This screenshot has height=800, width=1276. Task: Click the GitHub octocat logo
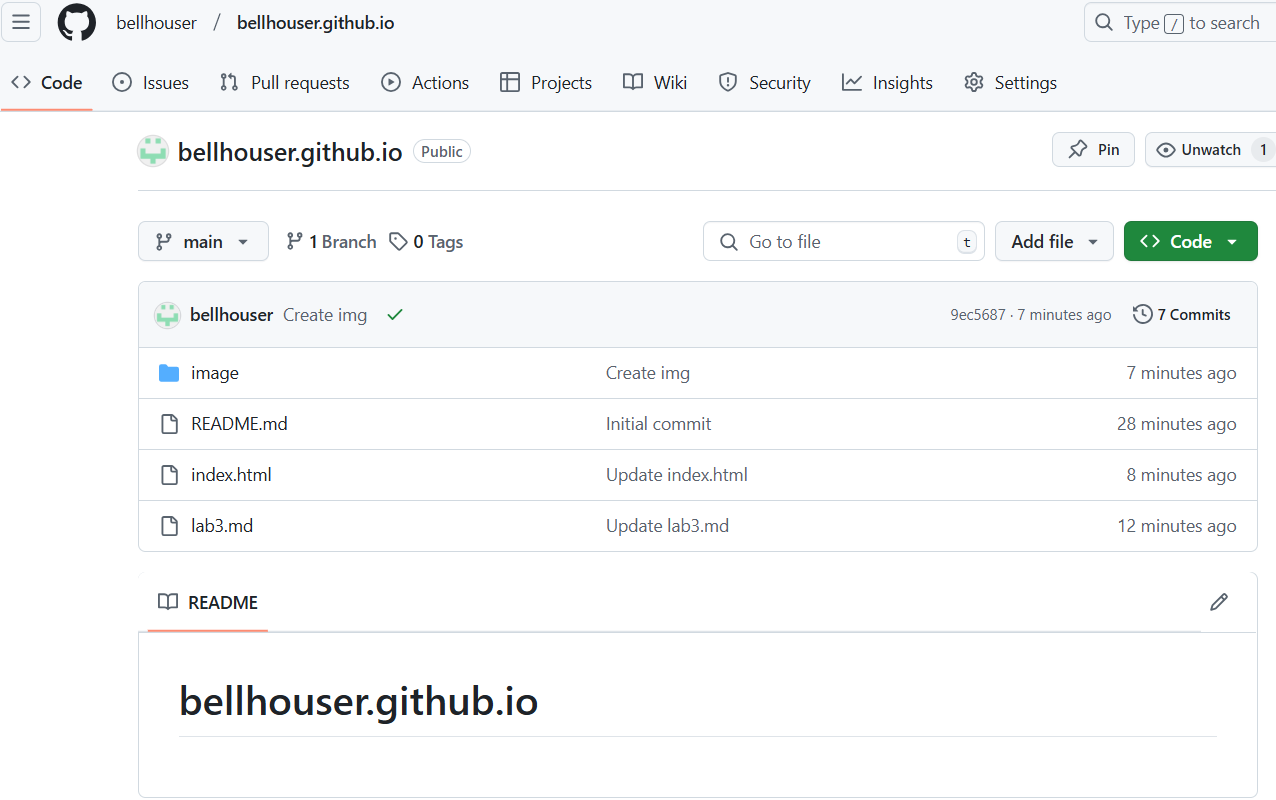click(x=77, y=22)
